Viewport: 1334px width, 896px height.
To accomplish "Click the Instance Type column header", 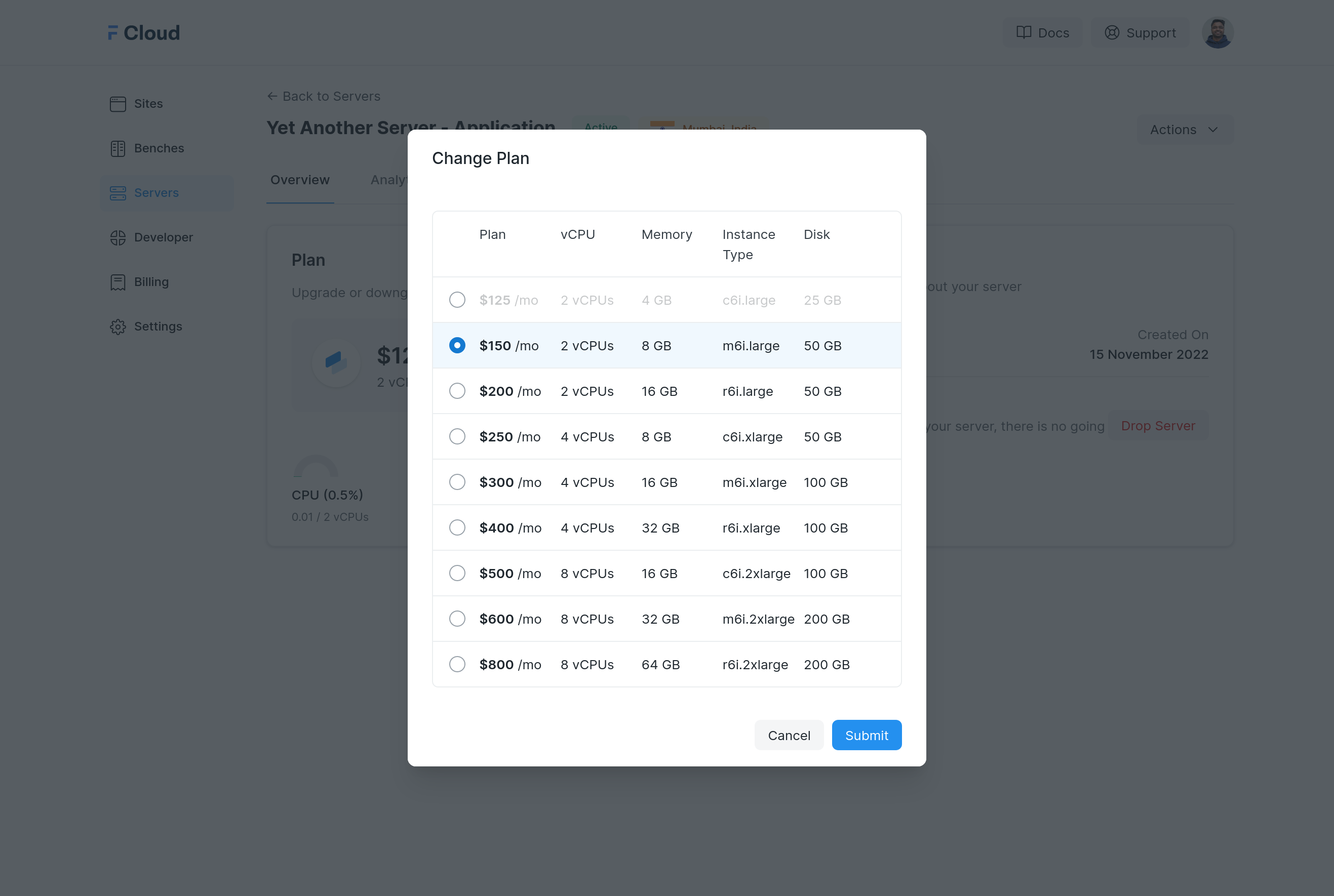I will pyautogui.click(x=749, y=245).
